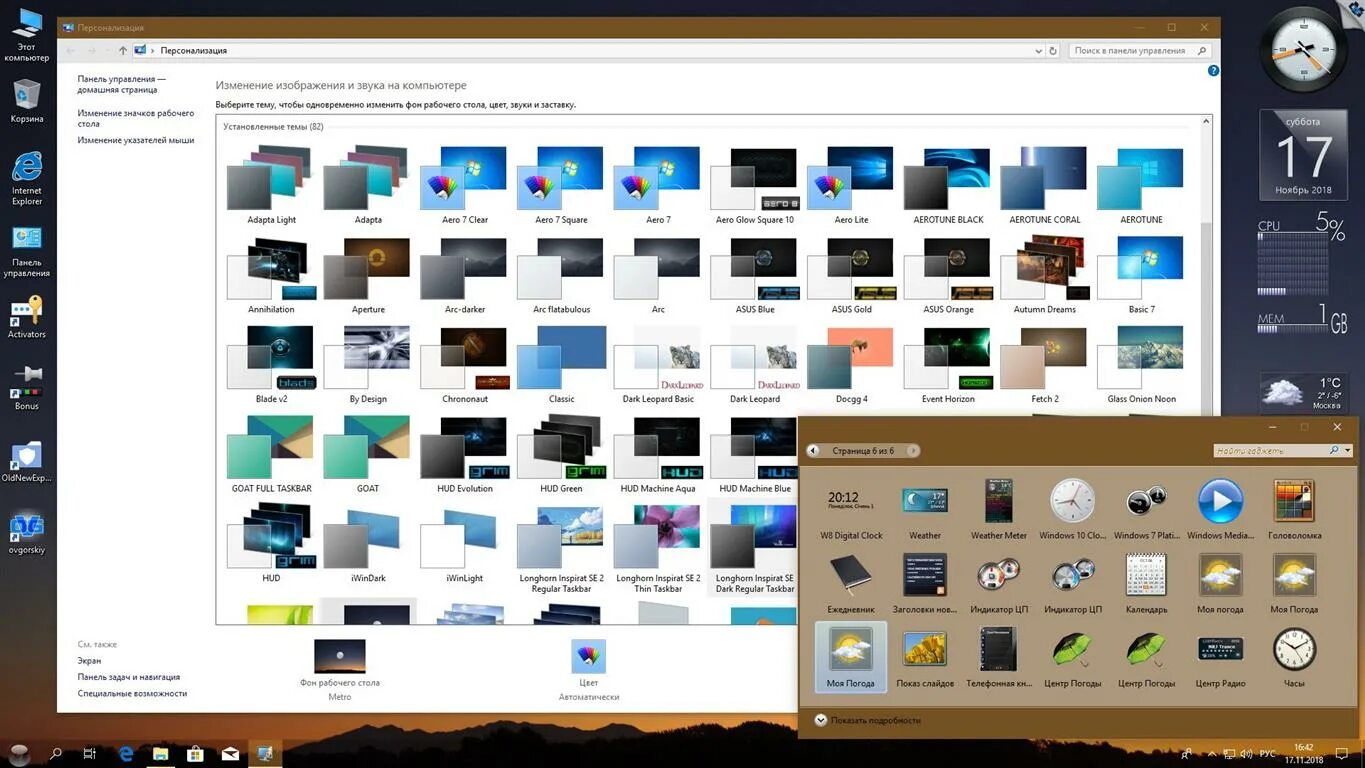Open Task View on taskbar

pyautogui.click(x=90, y=753)
